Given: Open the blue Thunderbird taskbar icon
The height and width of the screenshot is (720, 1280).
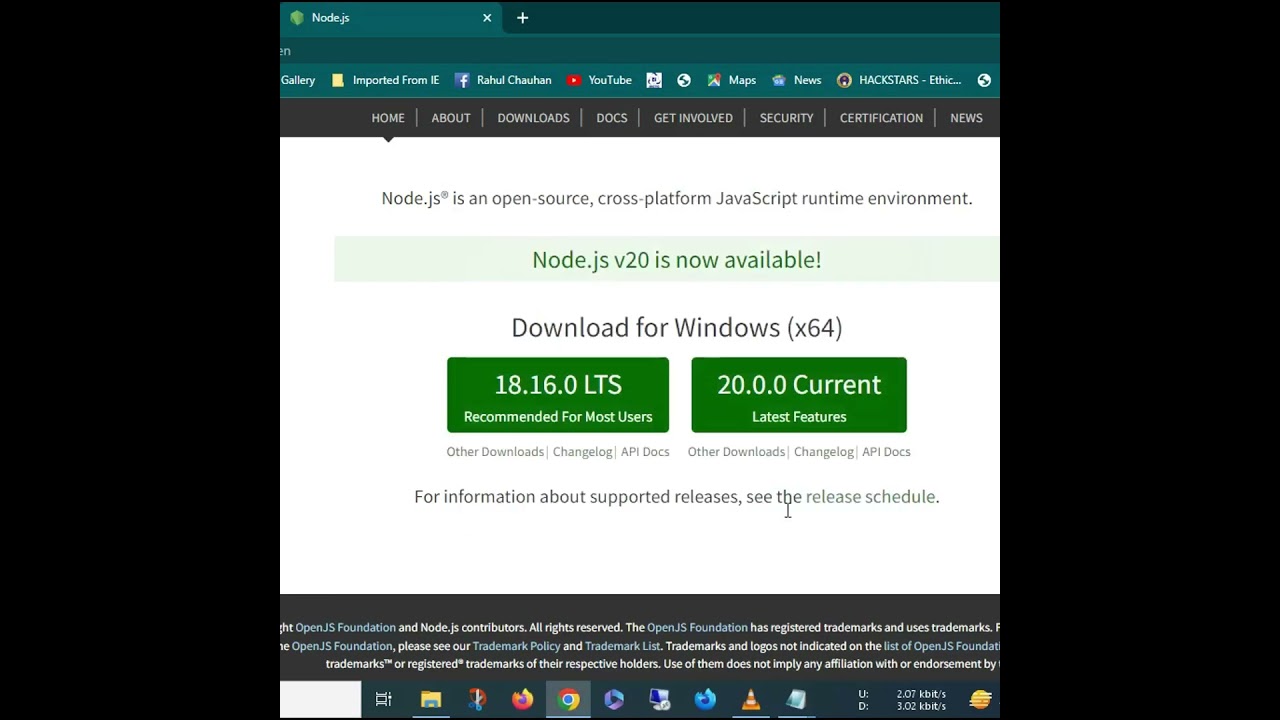Looking at the screenshot, I should (705, 700).
